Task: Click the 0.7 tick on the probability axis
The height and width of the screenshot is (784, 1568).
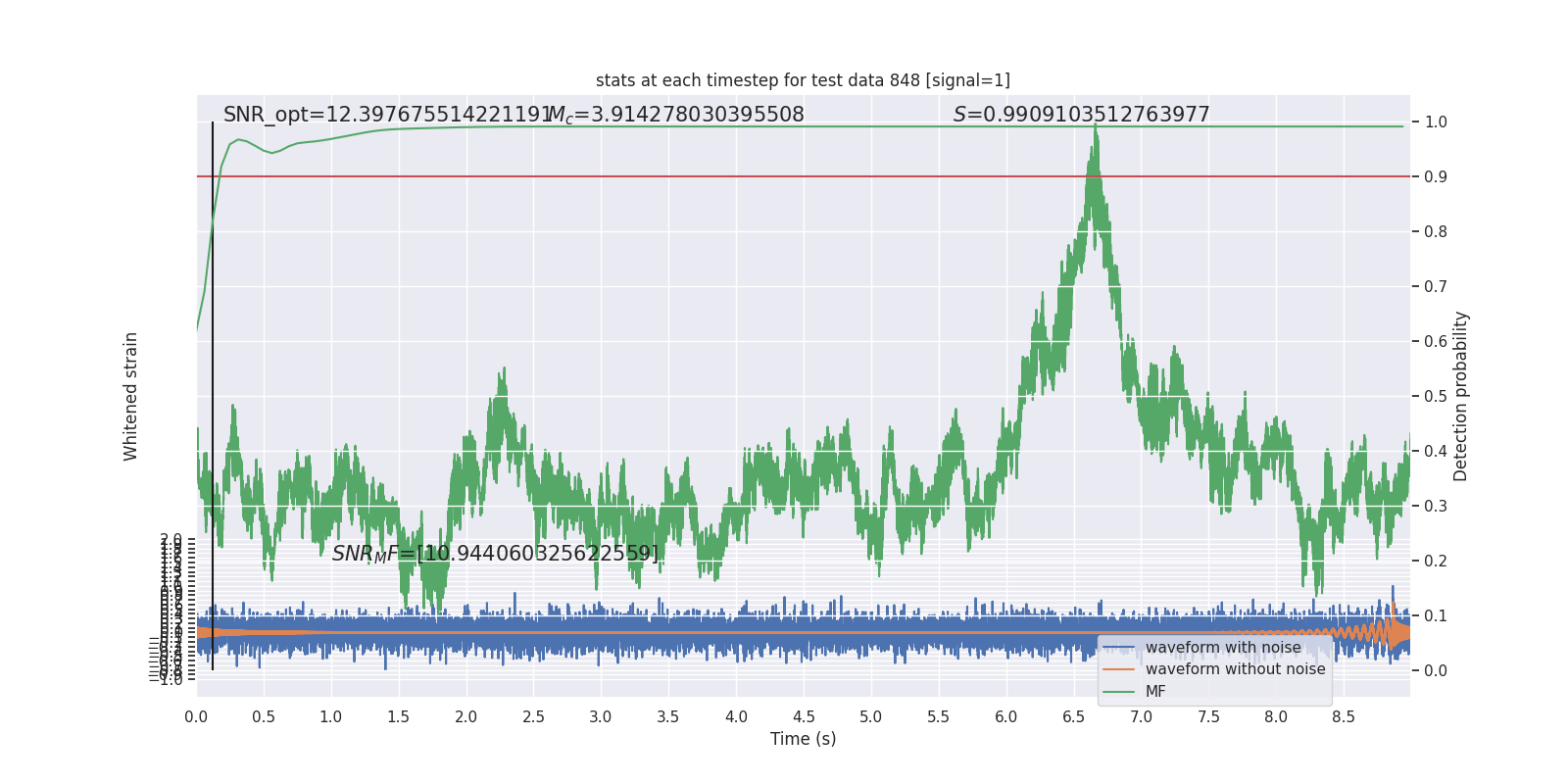Action: coord(1436,287)
